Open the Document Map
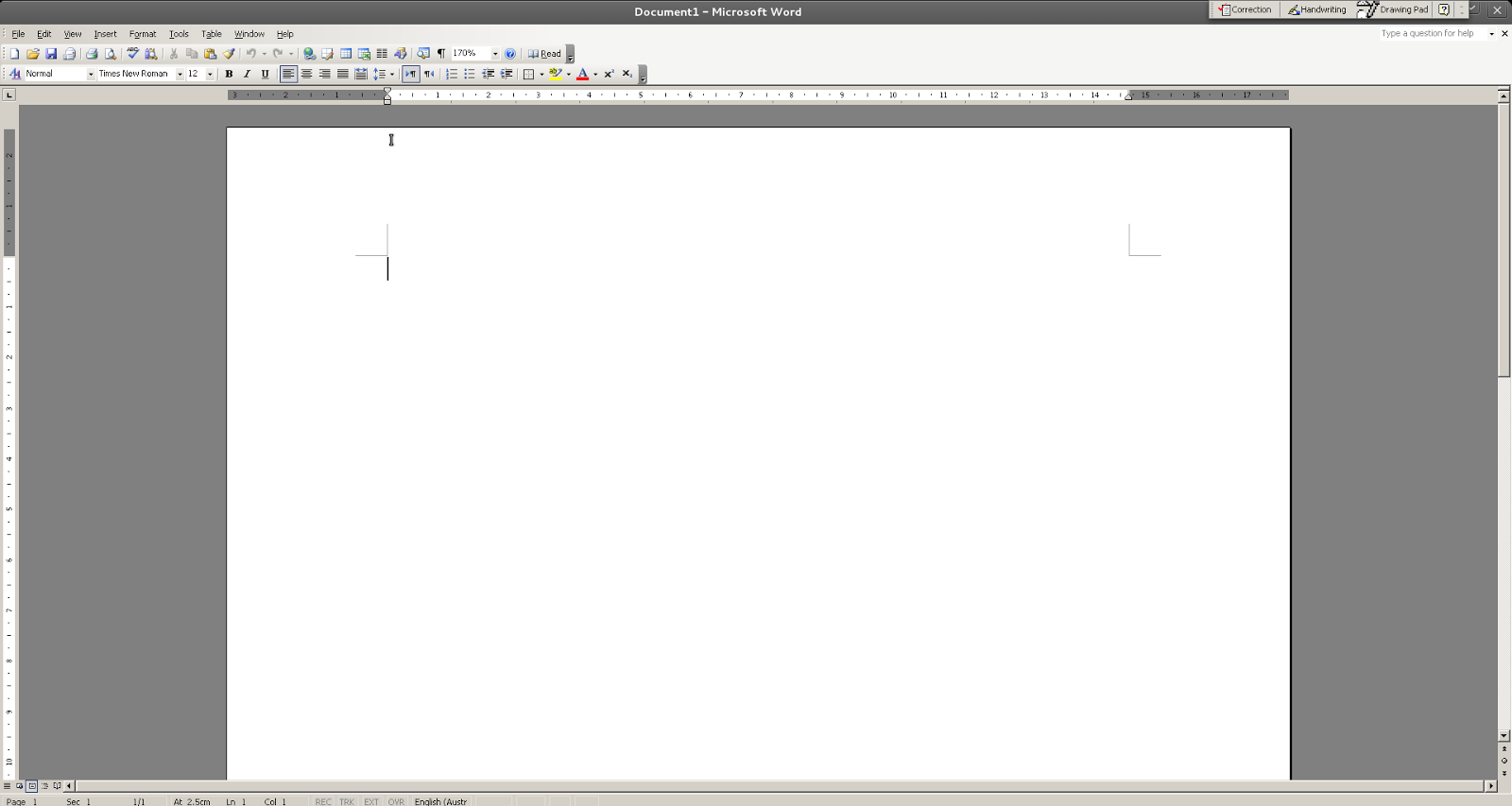The image size is (1512, 806). tap(423, 54)
